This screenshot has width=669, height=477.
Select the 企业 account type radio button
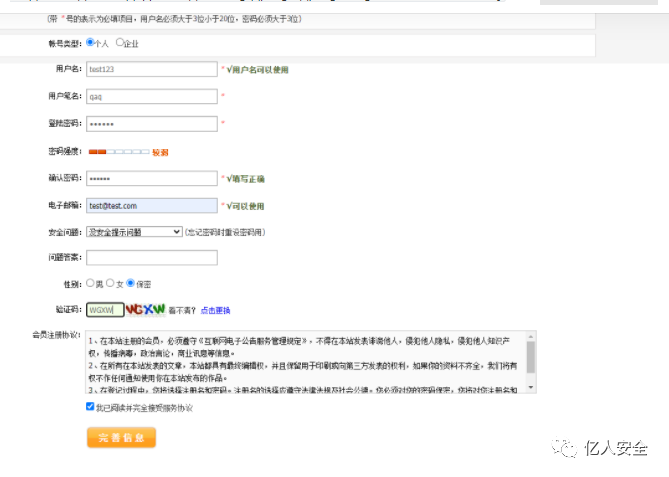(x=120, y=43)
